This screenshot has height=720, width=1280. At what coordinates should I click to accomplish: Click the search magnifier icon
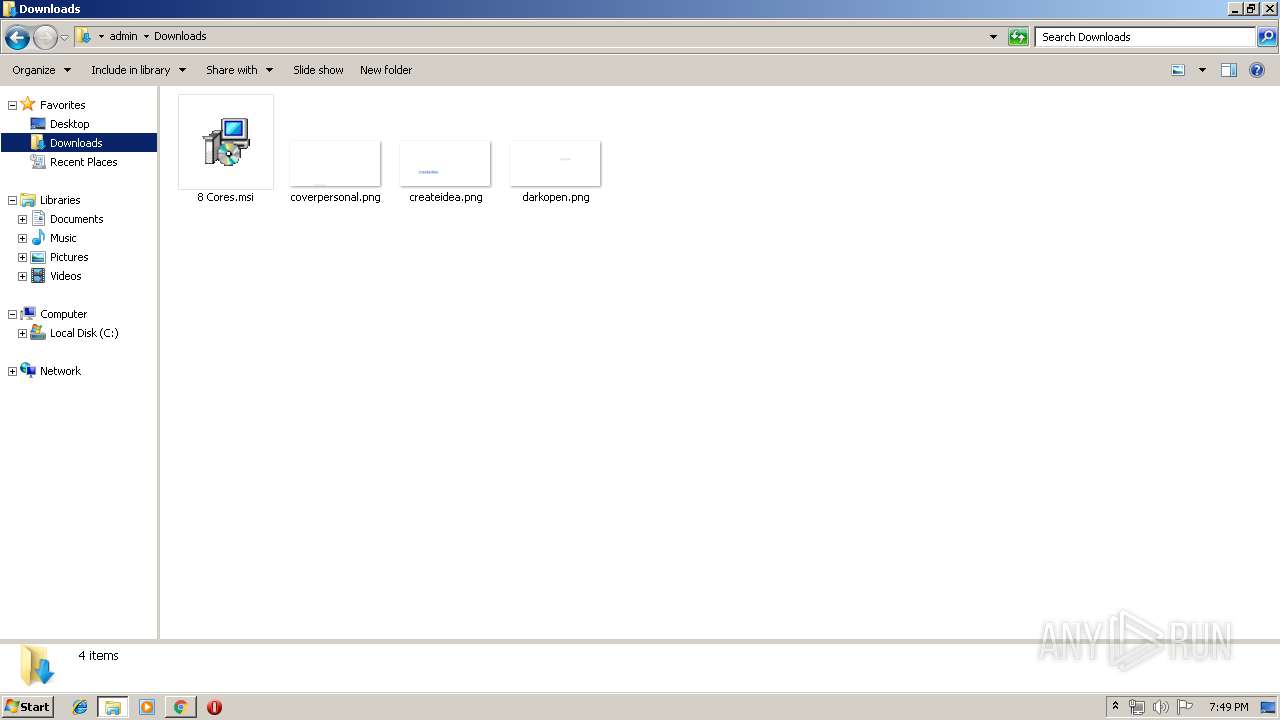coord(1267,37)
